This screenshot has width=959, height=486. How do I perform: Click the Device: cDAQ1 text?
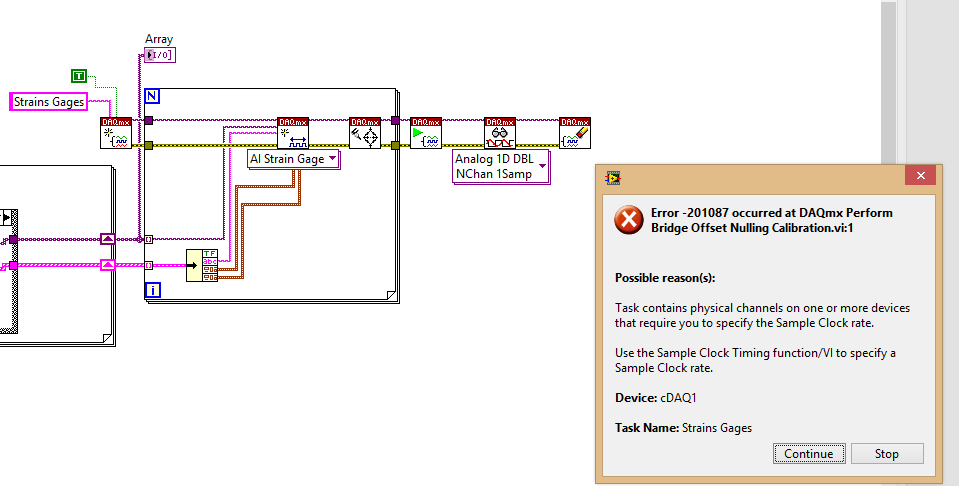[x=656, y=398]
